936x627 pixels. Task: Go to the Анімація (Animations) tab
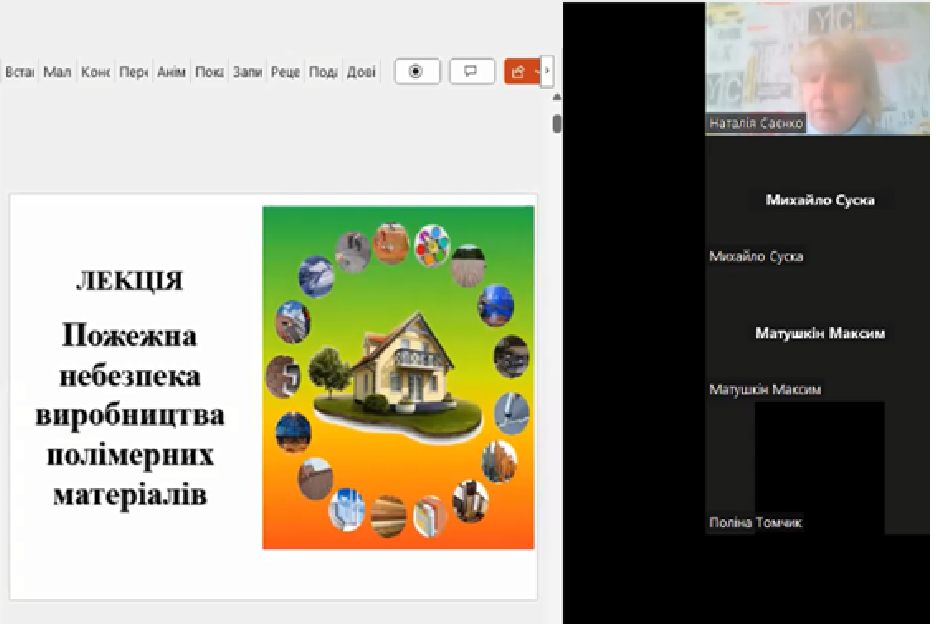click(x=172, y=72)
